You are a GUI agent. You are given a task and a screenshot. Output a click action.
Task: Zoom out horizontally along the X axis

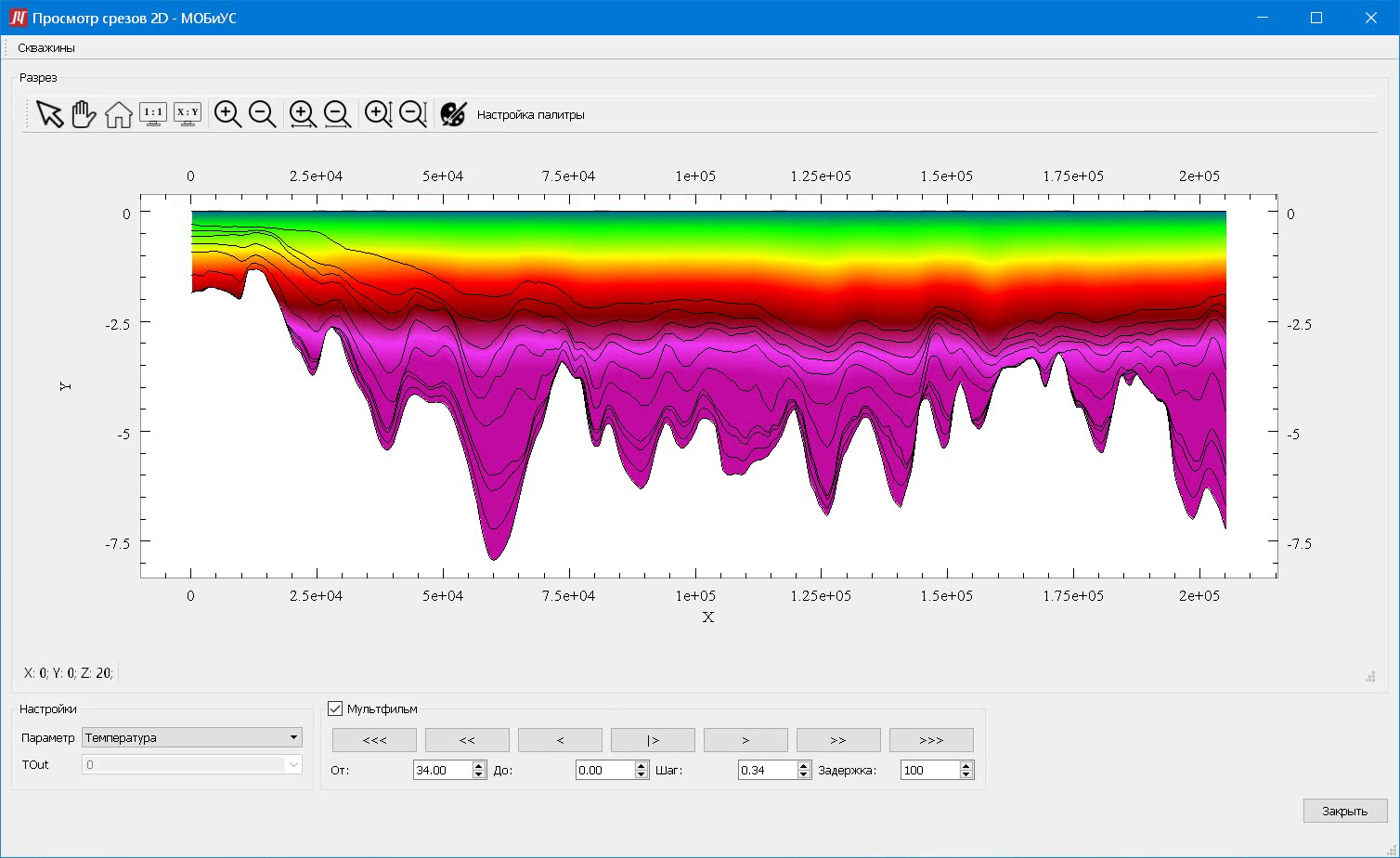point(337,114)
